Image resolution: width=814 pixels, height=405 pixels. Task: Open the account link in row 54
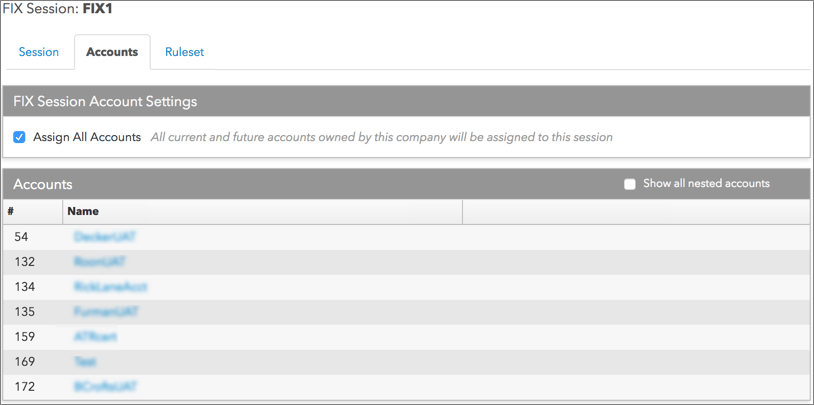105,237
